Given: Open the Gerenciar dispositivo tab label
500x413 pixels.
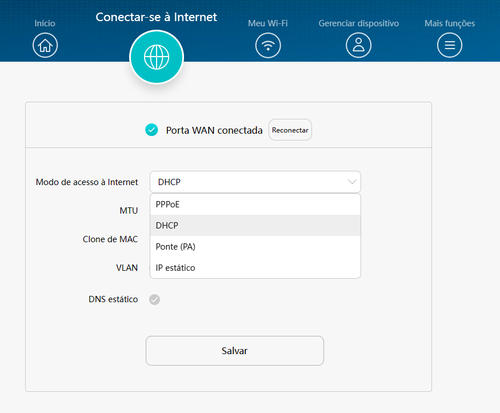Looking at the screenshot, I should point(359,23).
